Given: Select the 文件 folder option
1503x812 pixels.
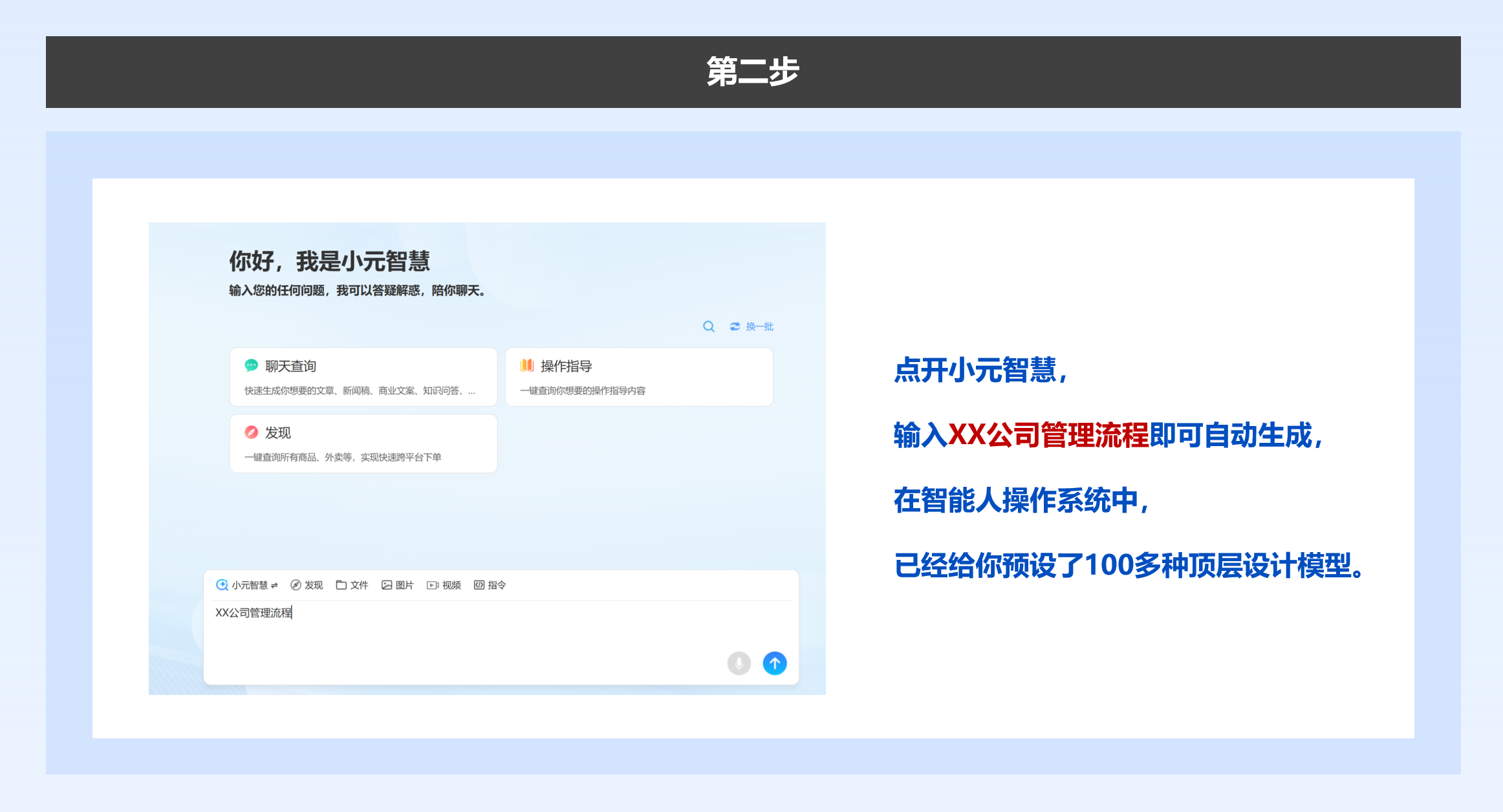Looking at the screenshot, I should pyautogui.click(x=352, y=585).
